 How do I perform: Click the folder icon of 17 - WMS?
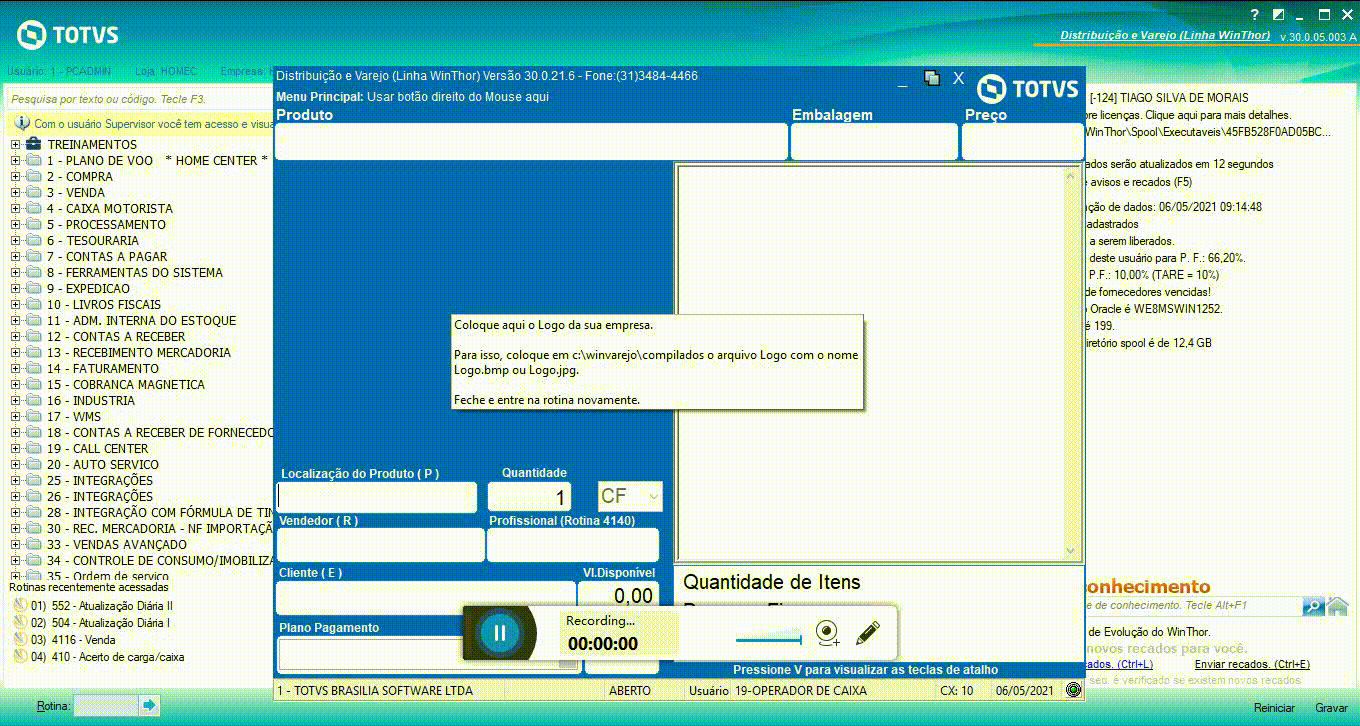(x=33, y=417)
